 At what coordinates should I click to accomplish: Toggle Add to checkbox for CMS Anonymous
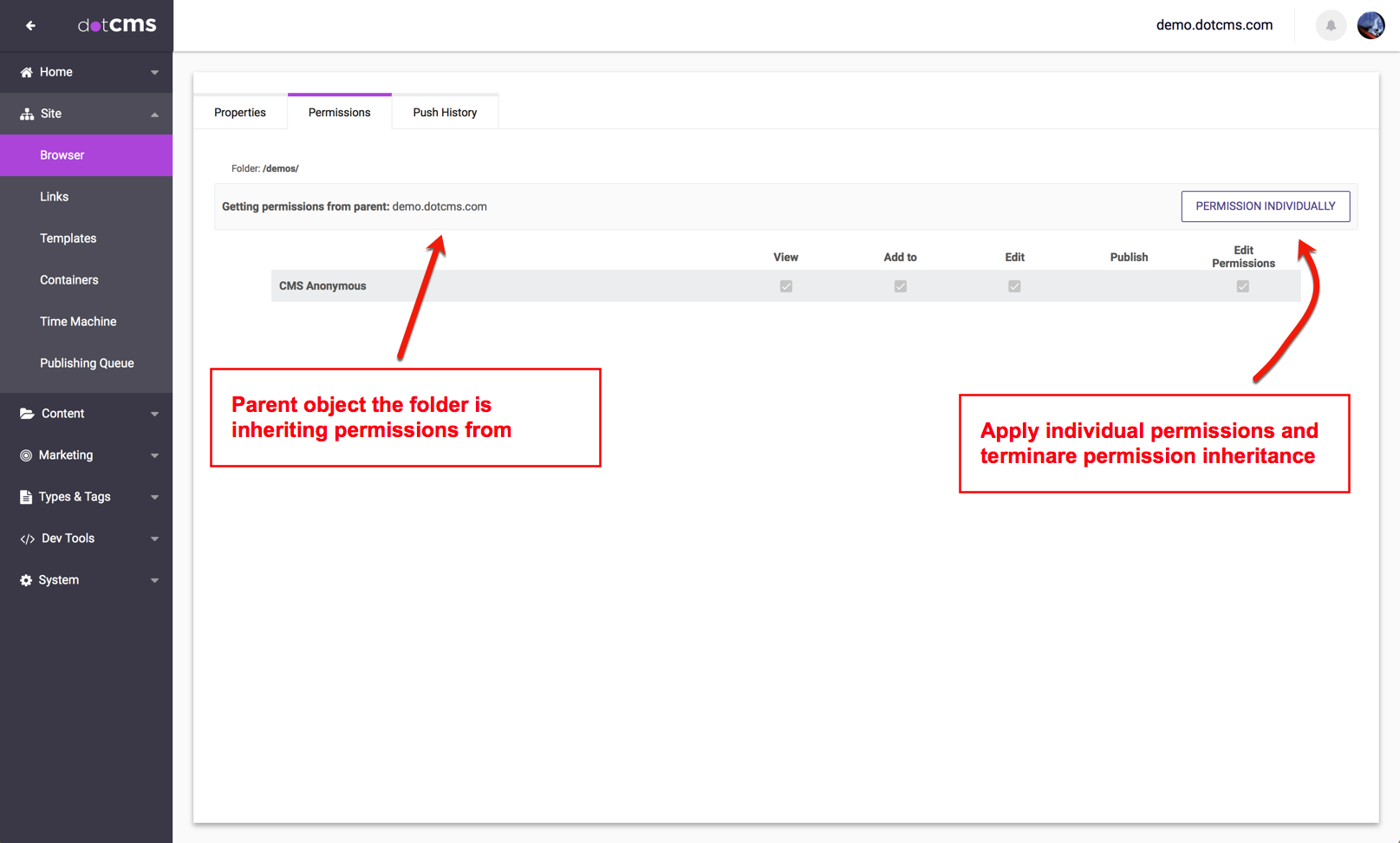(900, 286)
